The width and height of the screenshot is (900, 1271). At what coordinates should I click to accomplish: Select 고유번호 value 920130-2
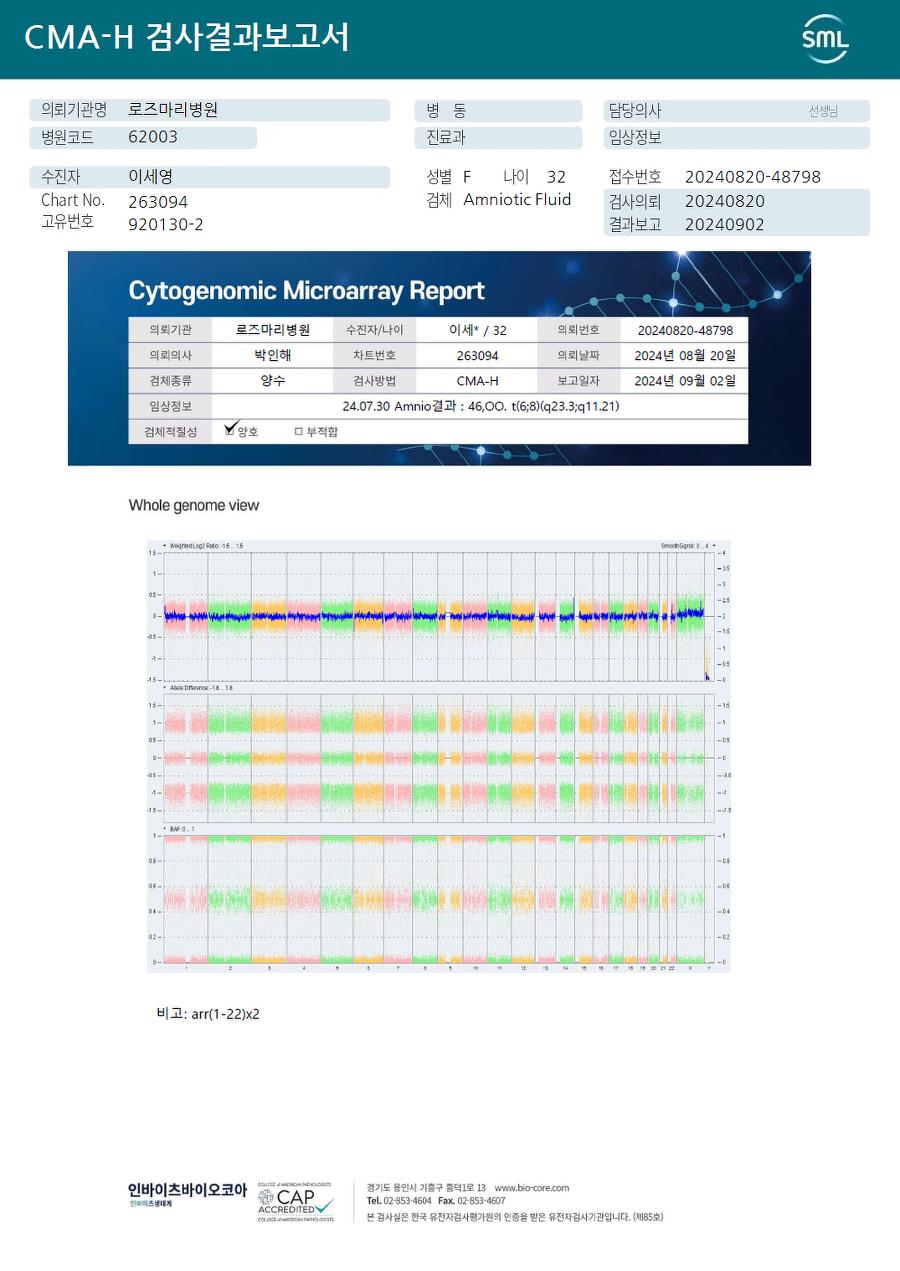[x=166, y=225]
